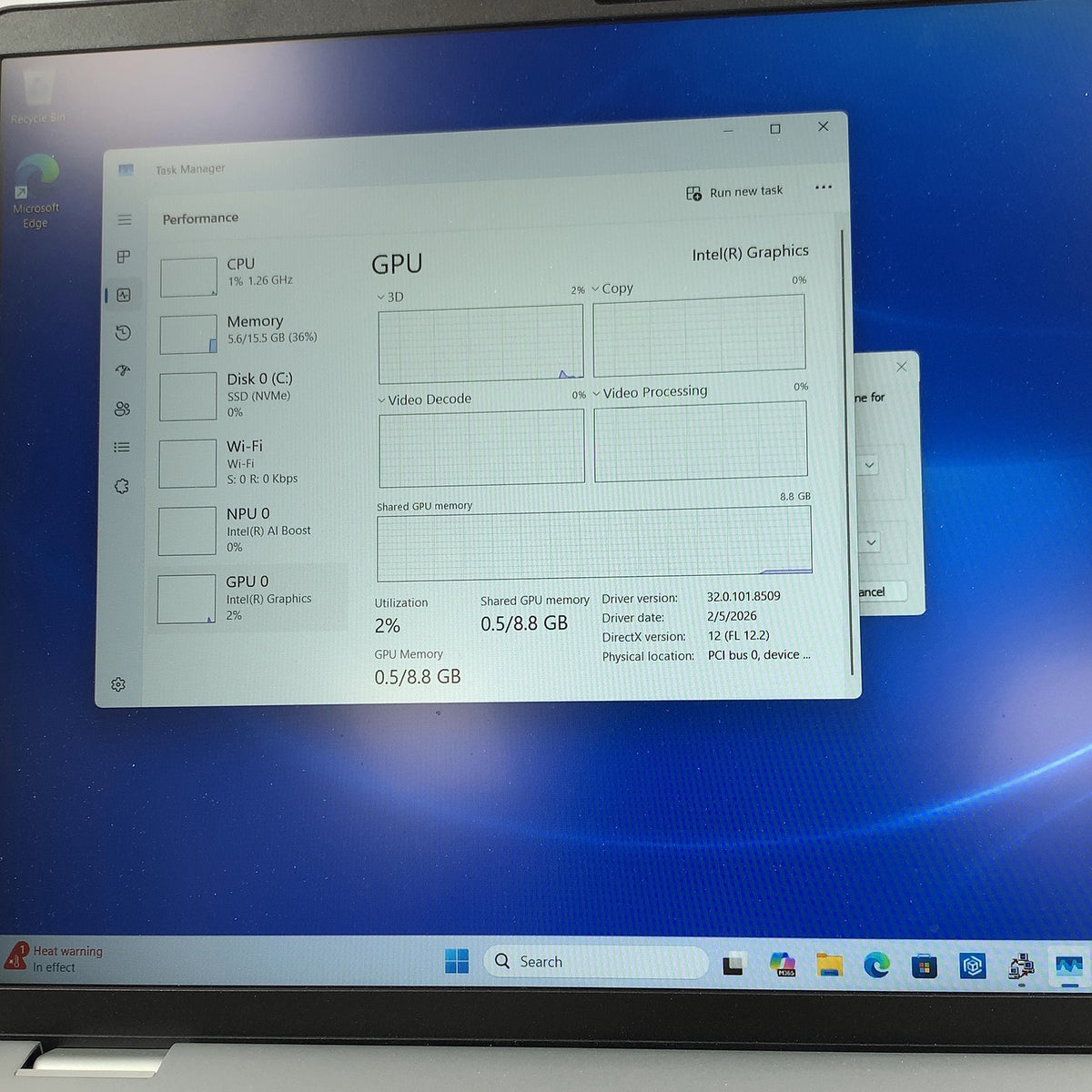Screen dimensions: 1092x1092
Task: Open the Users page icon
Action: [122, 409]
